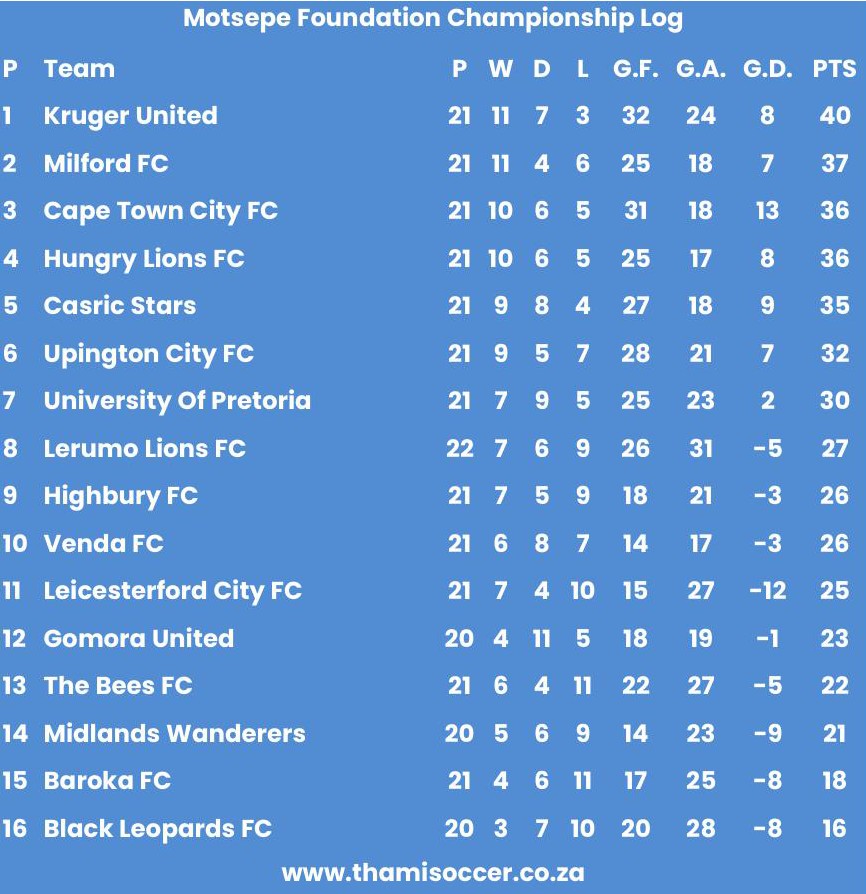Click the PTS column header
The width and height of the screenshot is (866, 894).
(x=834, y=69)
